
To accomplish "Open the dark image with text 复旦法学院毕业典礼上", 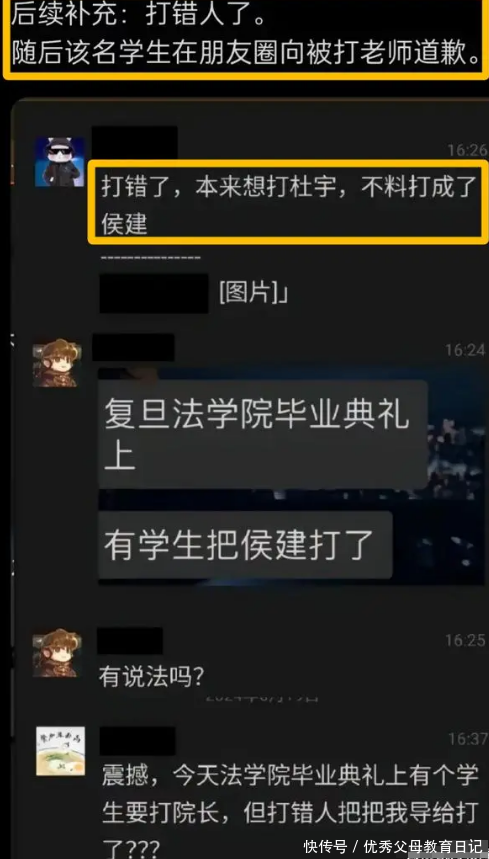I will pyautogui.click(x=291, y=476).
